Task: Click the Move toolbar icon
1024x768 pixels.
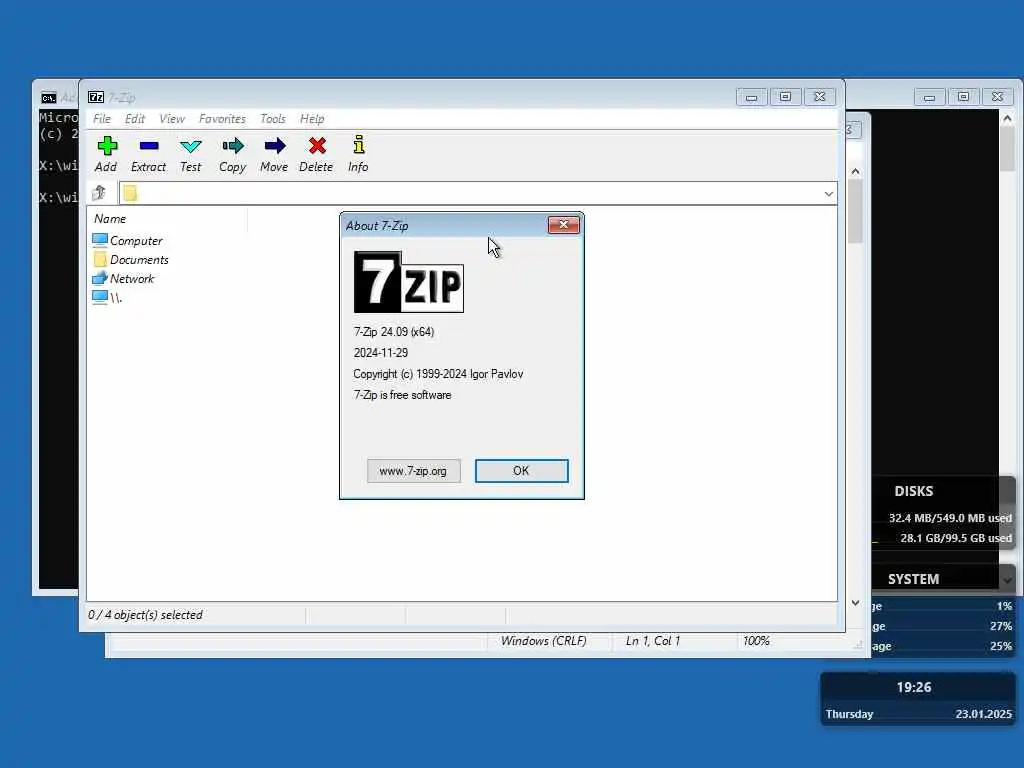Action: (274, 146)
